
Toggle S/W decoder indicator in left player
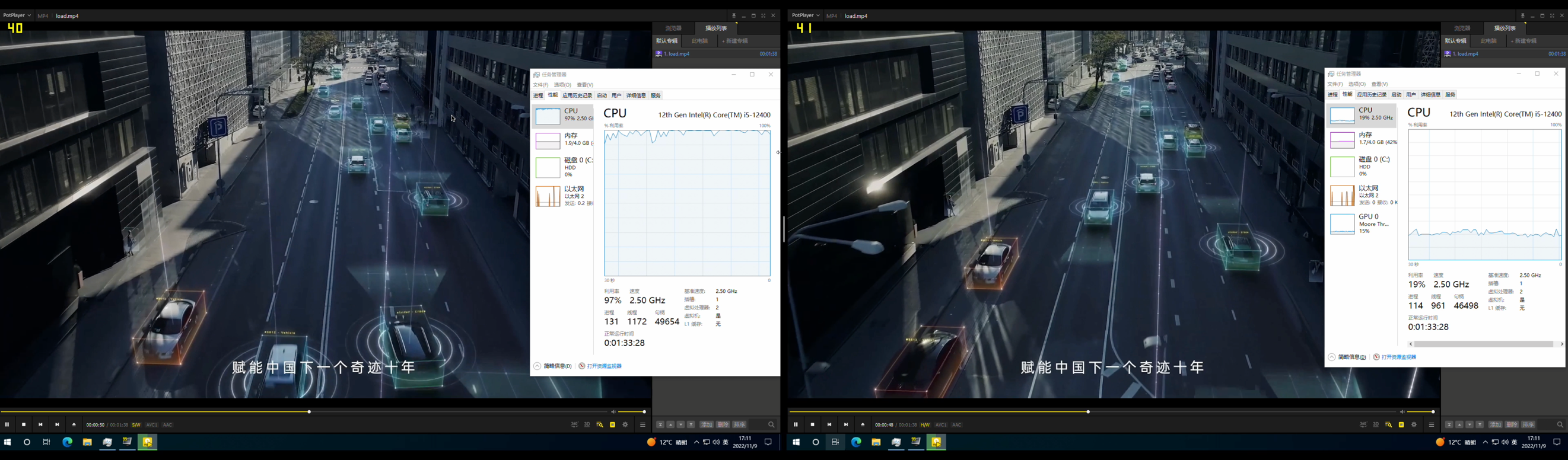click(136, 424)
